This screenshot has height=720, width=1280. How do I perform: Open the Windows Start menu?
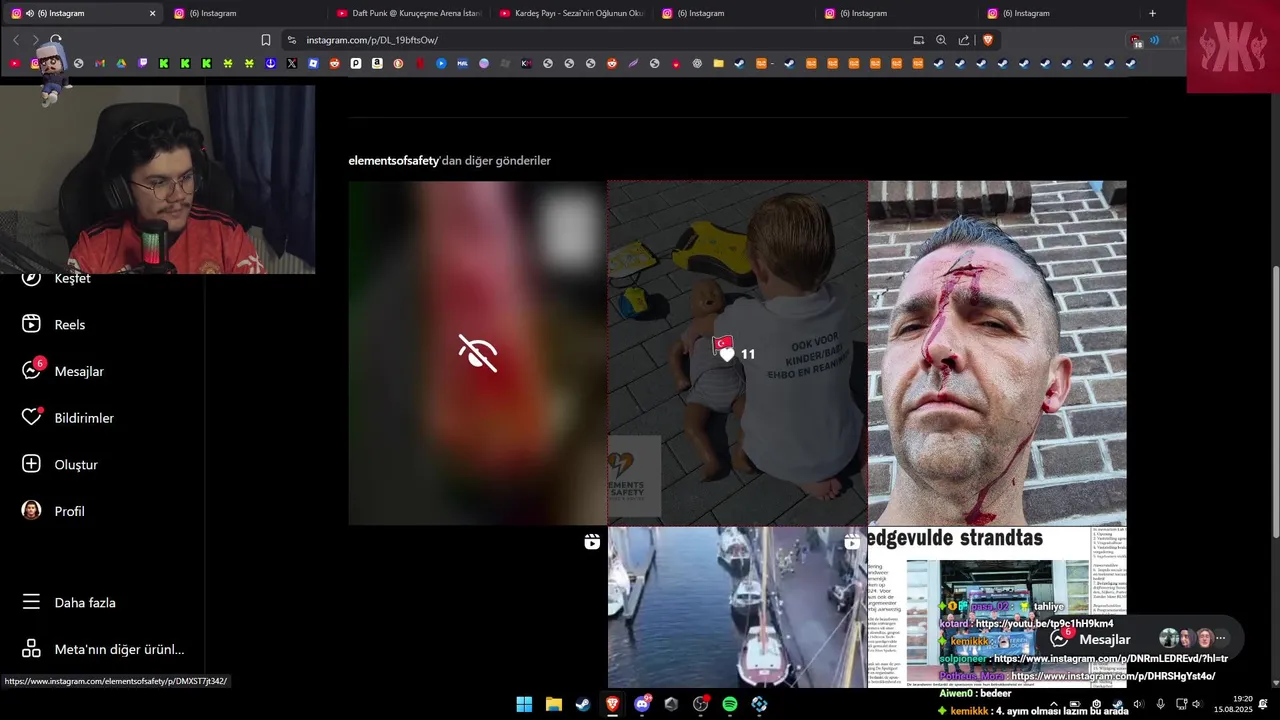tap(524, 704)
